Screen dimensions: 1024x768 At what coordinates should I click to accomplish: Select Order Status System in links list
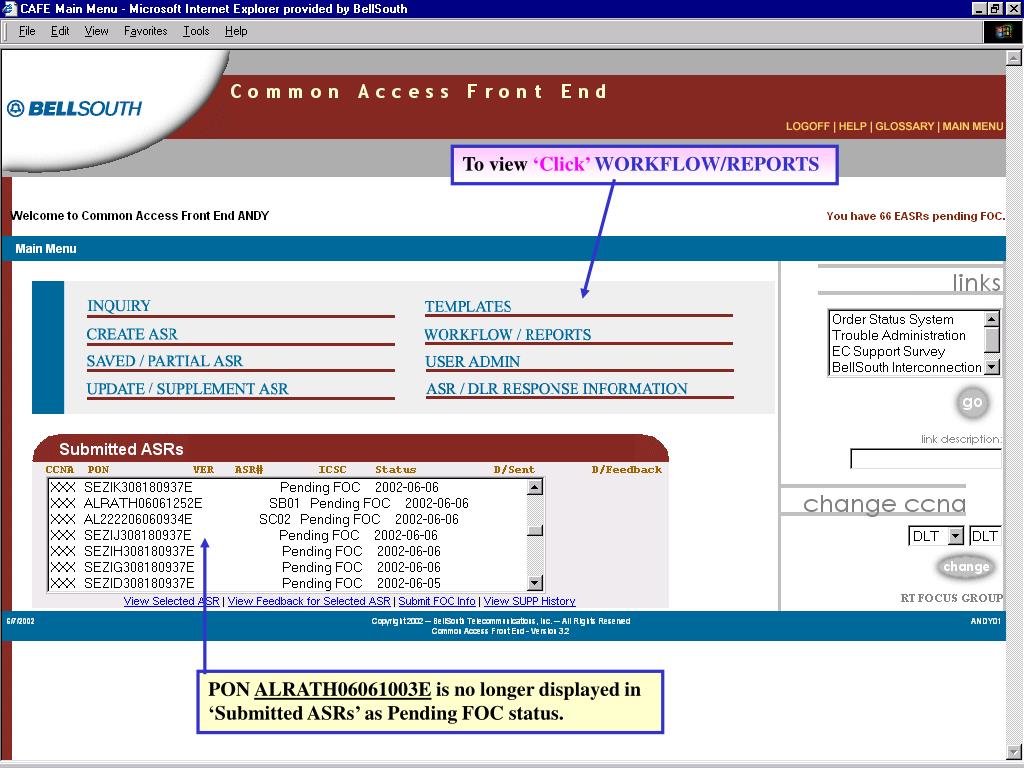(906, 319)
